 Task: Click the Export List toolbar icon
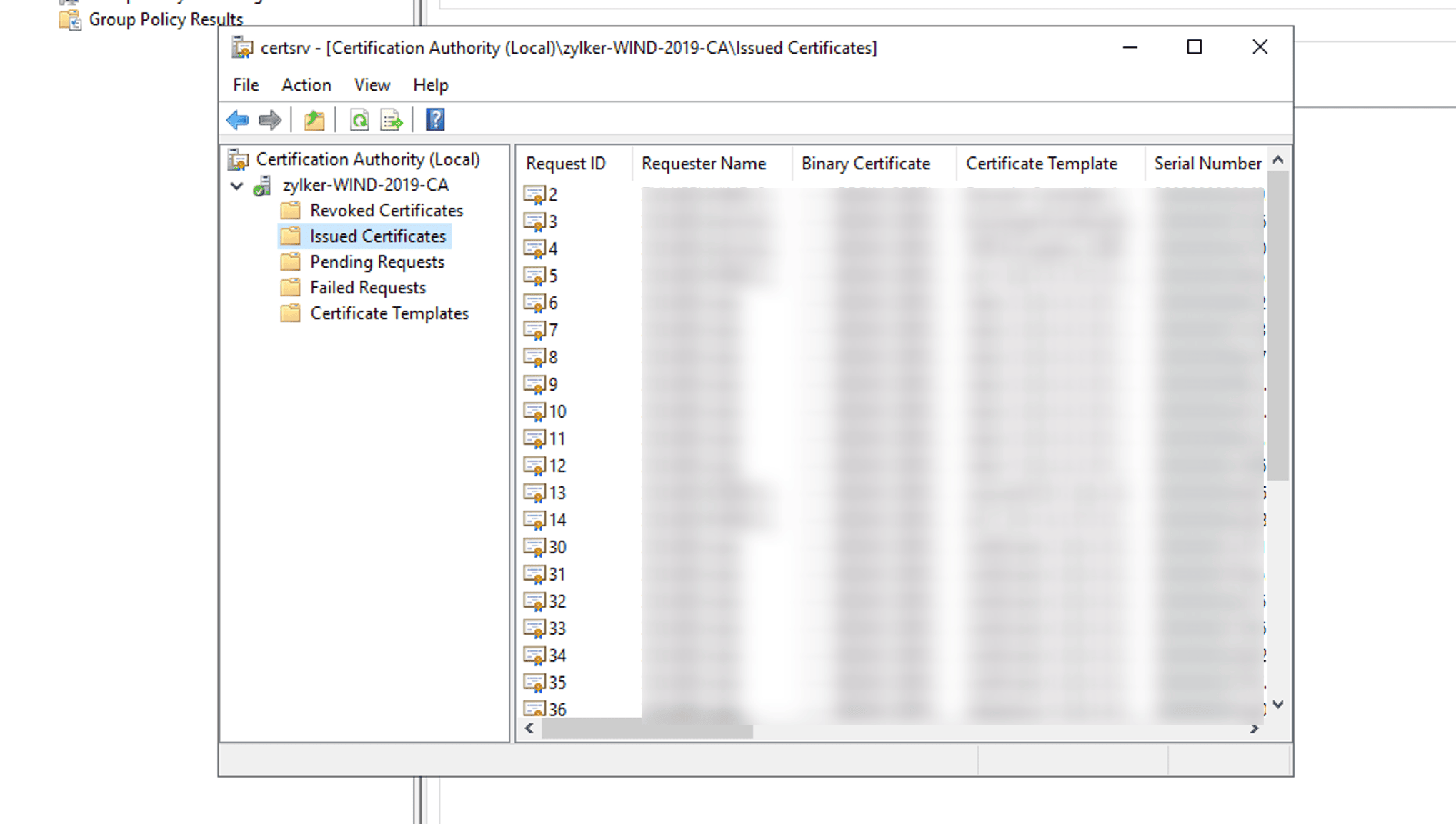click(x=392, y=120)
